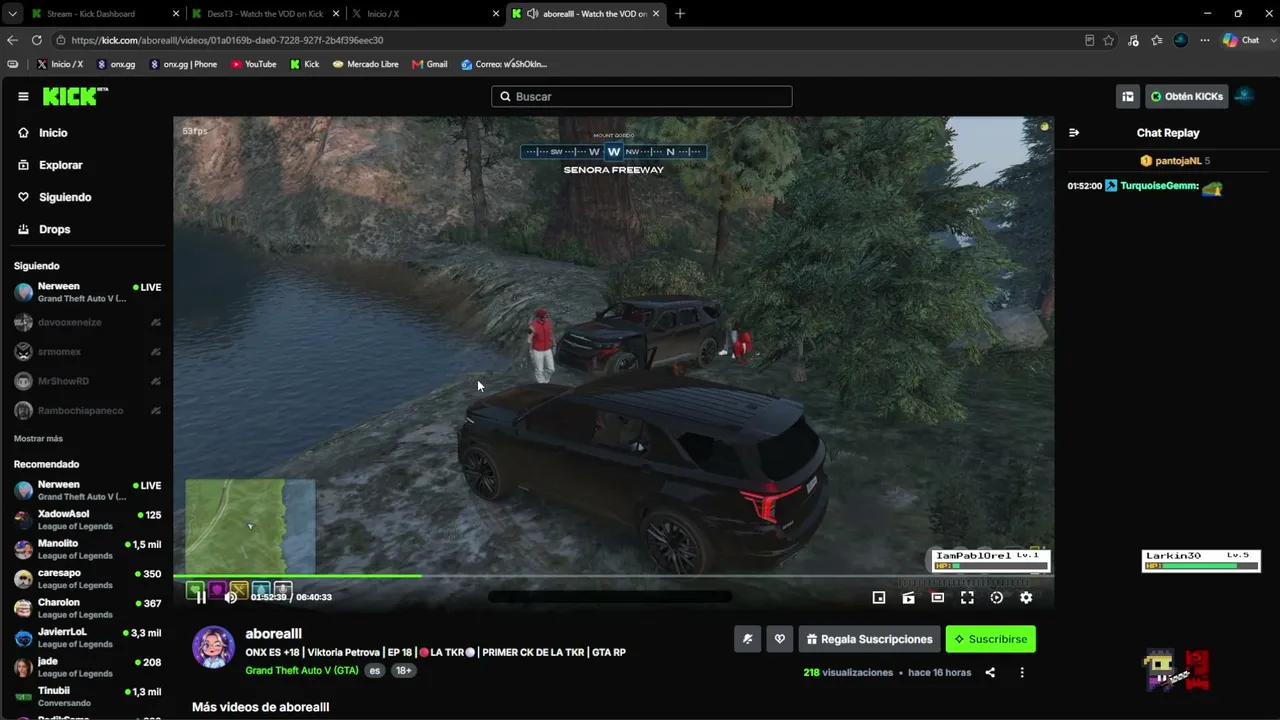Click the Obtén KICKs button
Viewport: 1280px width, 720px height.
pyautogui.click(x=1186, y=96)
